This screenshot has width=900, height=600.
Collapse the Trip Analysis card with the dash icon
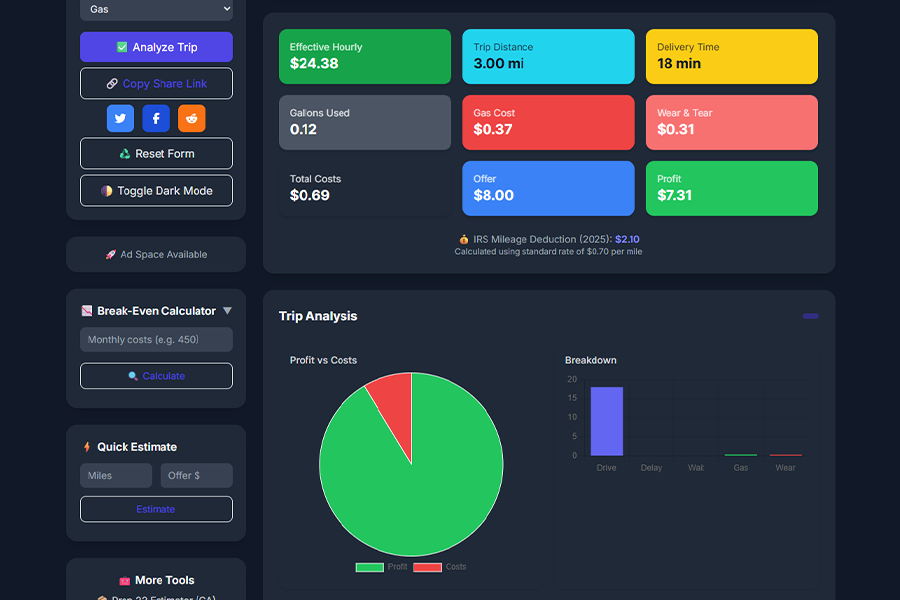pos(809,315)
